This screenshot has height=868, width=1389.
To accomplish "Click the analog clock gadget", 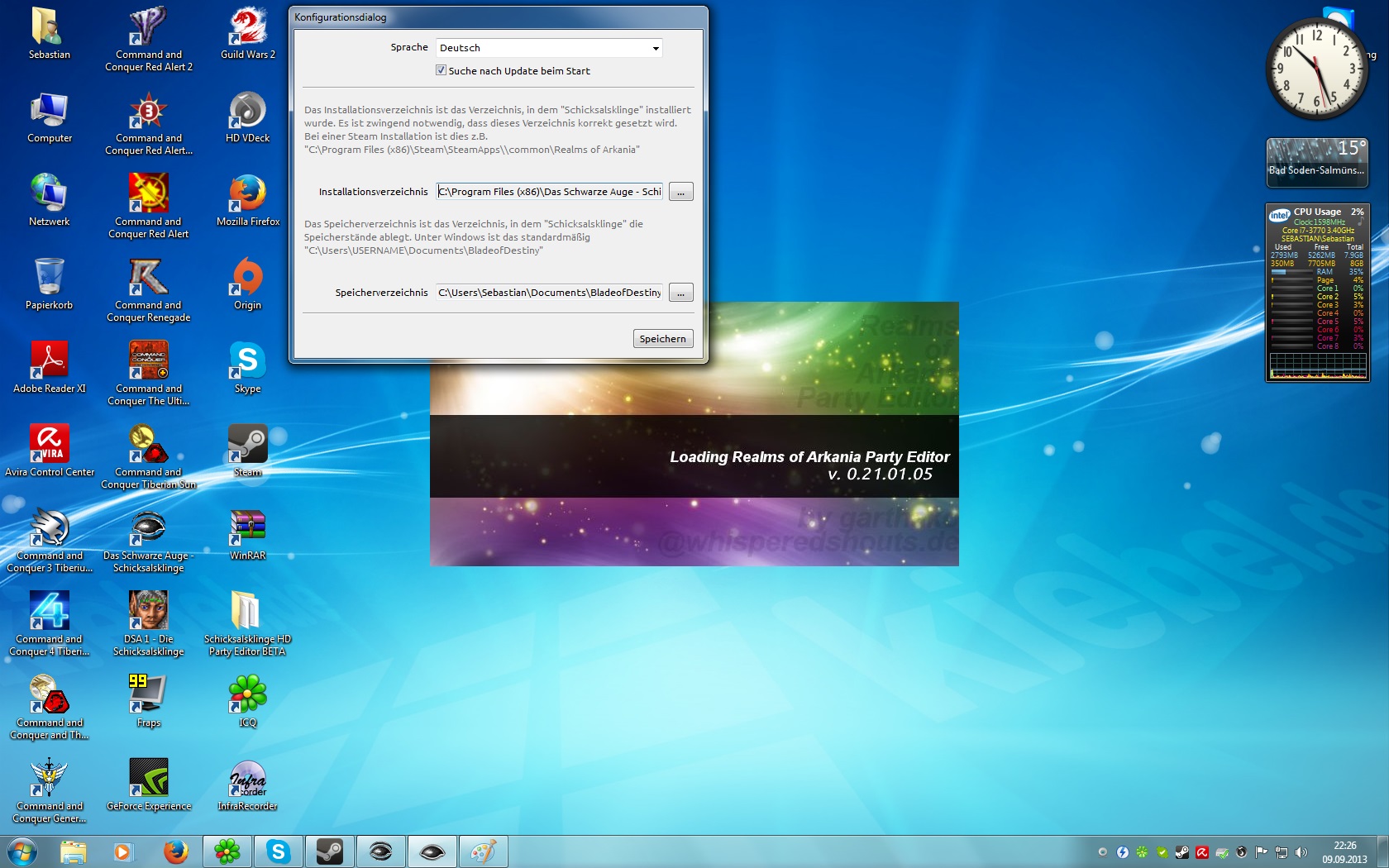I will point(1317,69).
